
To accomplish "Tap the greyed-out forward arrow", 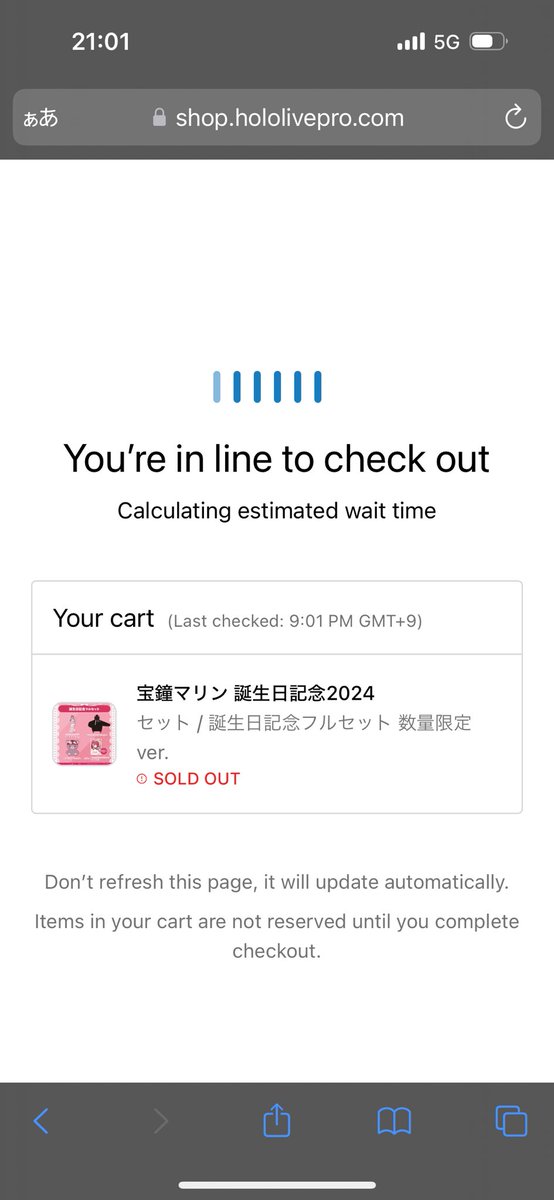I will tap(161, 1121).
